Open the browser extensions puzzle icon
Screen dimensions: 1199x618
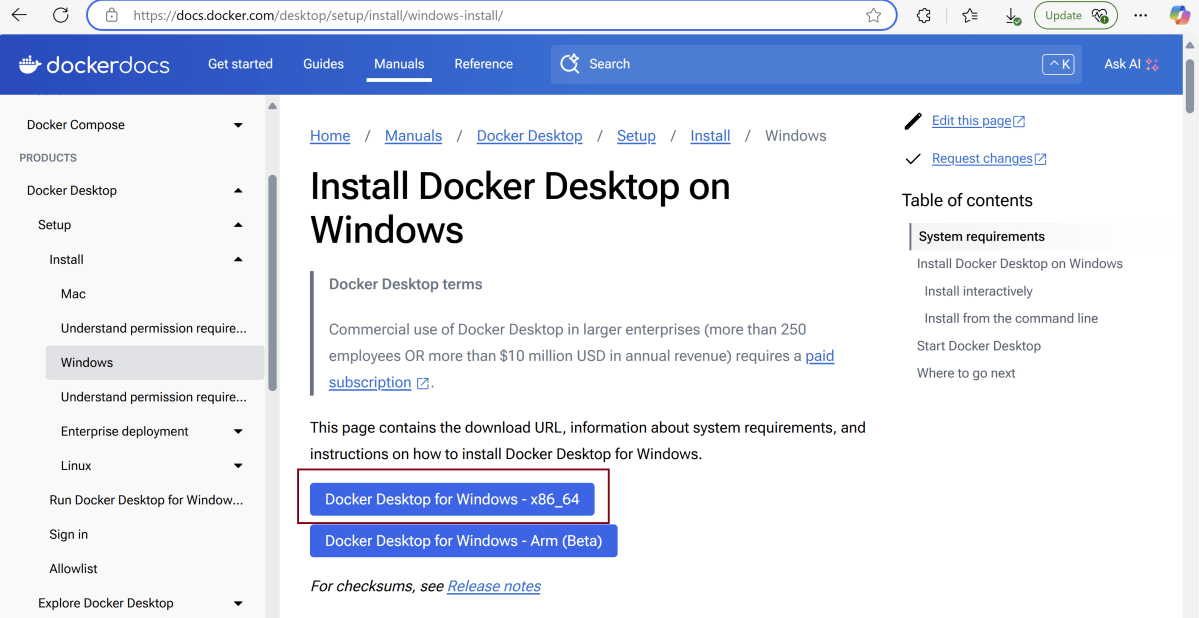tap(924, 15)
